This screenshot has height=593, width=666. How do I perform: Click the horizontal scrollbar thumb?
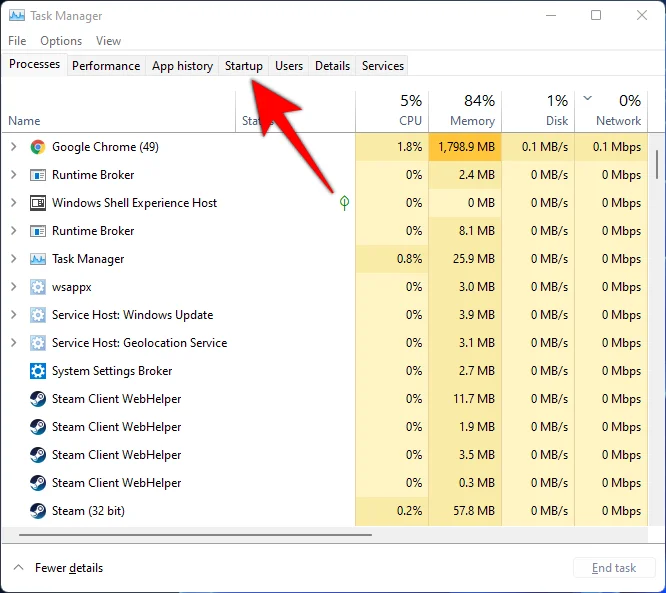click(x=195, y=535)
